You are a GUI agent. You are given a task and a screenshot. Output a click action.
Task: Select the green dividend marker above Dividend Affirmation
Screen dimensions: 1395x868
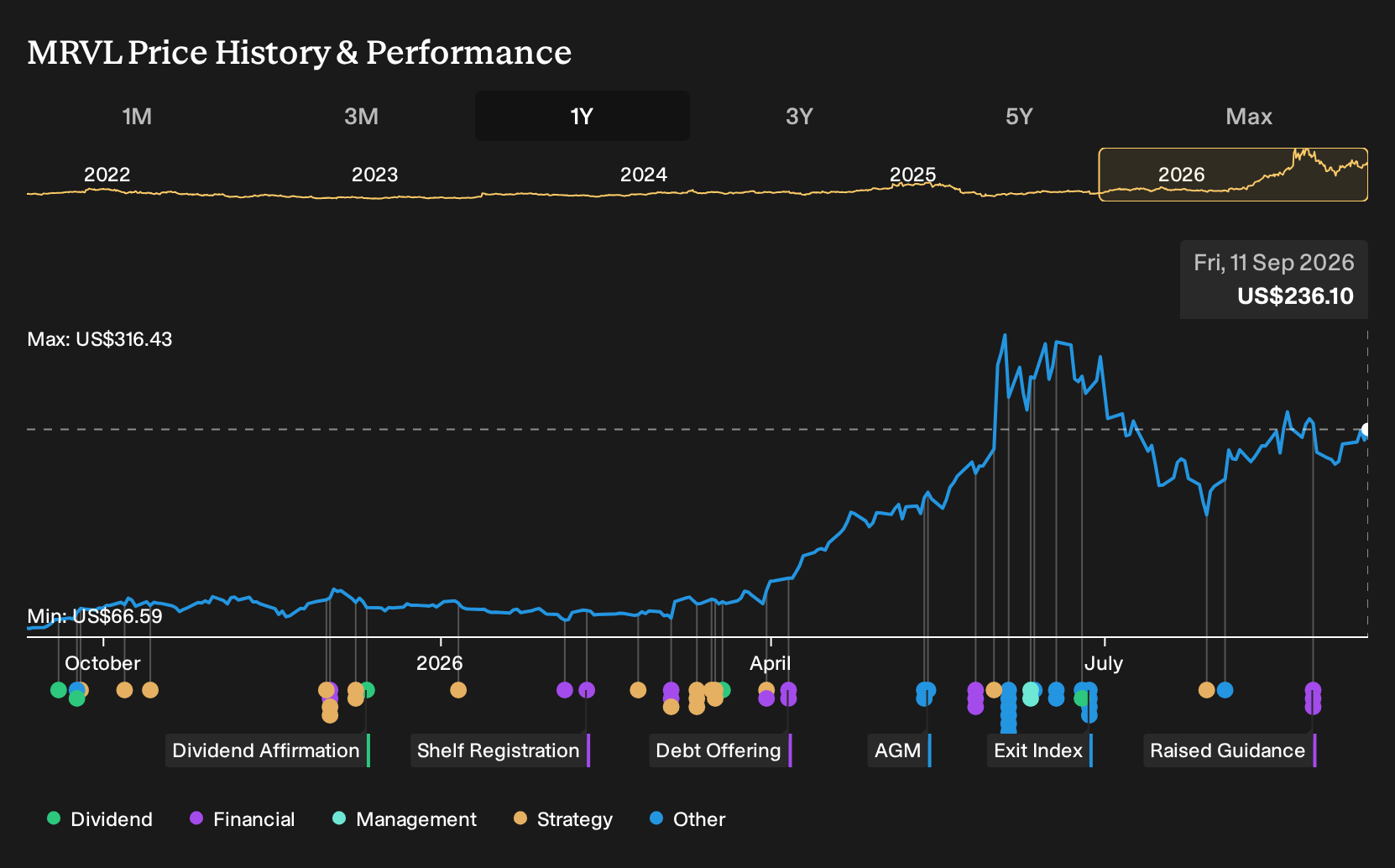pos(367,690)
